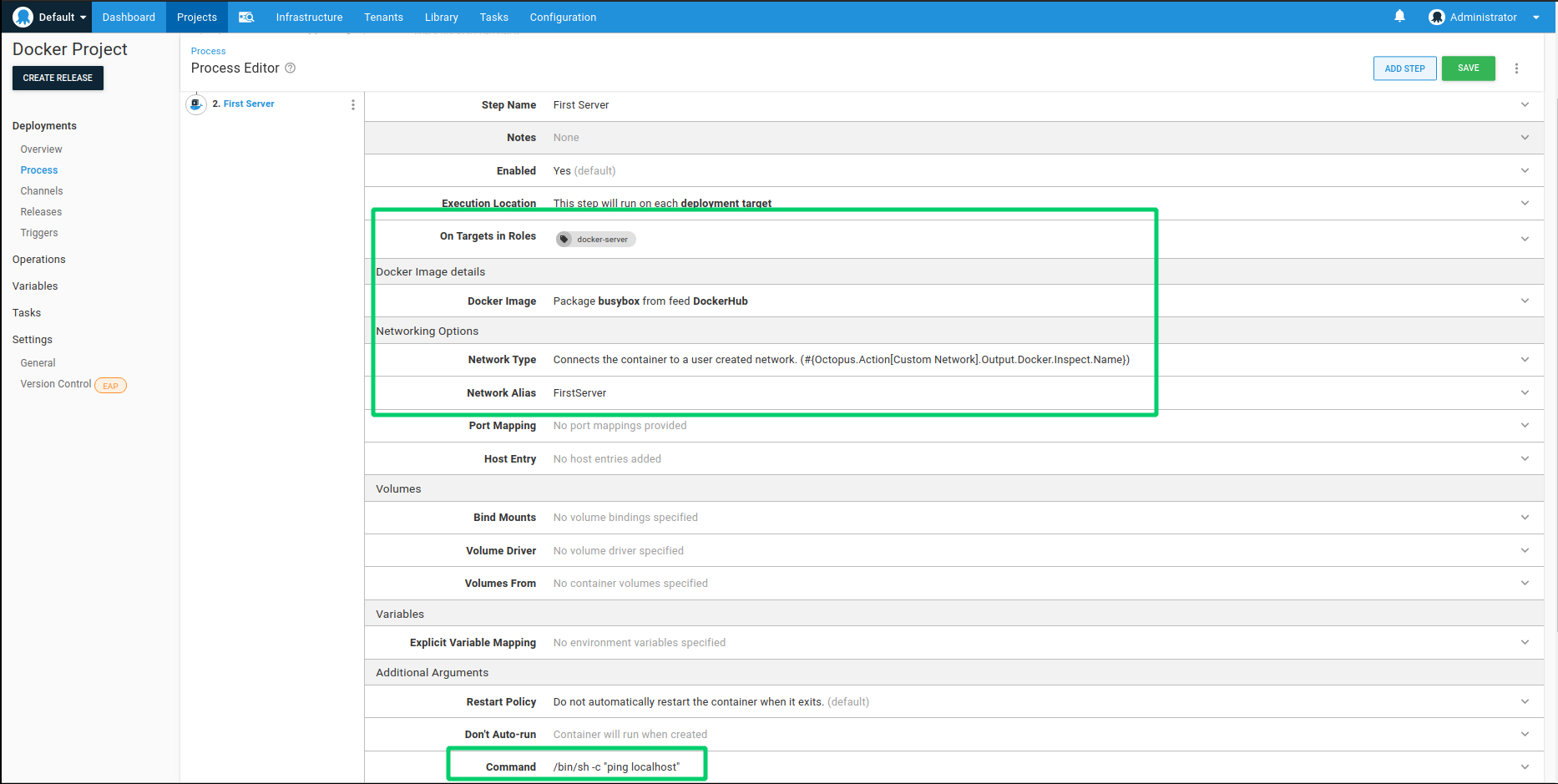Viewport: 1558px width, 784px height.
Task: Go to Version Control settings
Action: click(56, 384)
